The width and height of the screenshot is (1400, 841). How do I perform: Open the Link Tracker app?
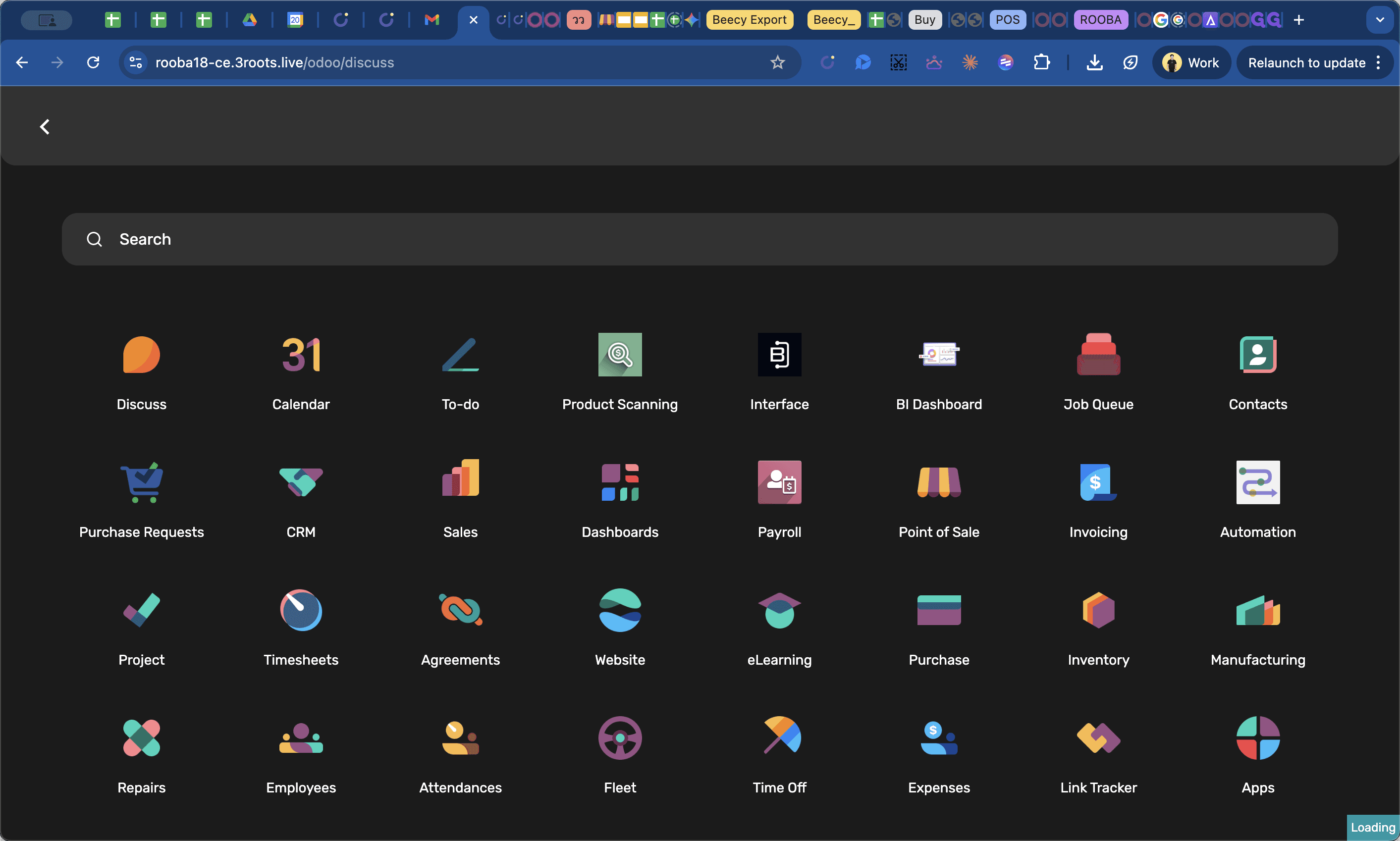(1098, 755)
